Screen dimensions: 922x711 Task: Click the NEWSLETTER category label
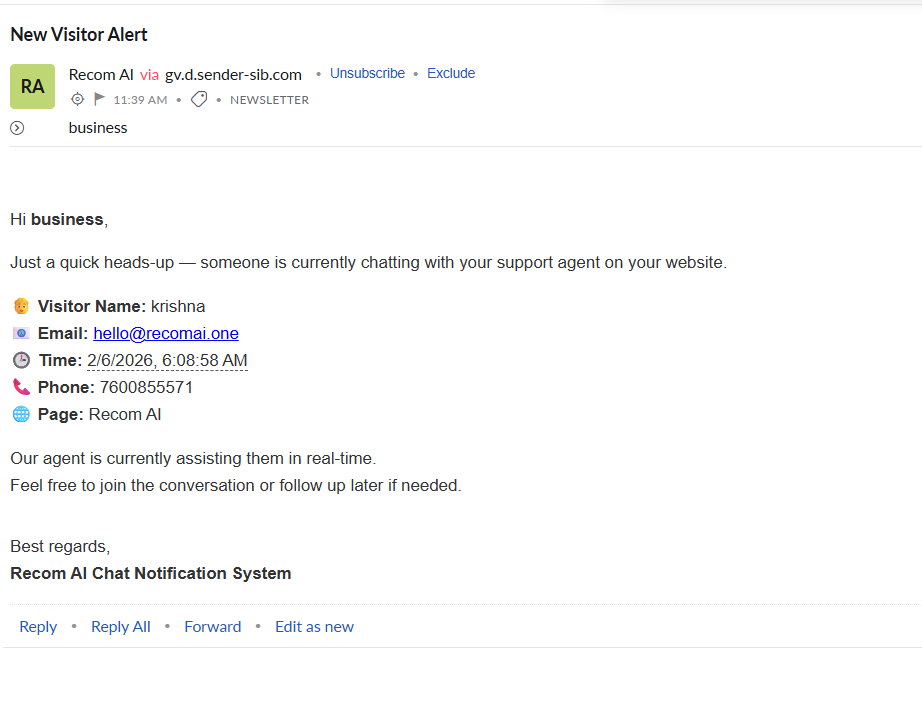click(269, 100)
